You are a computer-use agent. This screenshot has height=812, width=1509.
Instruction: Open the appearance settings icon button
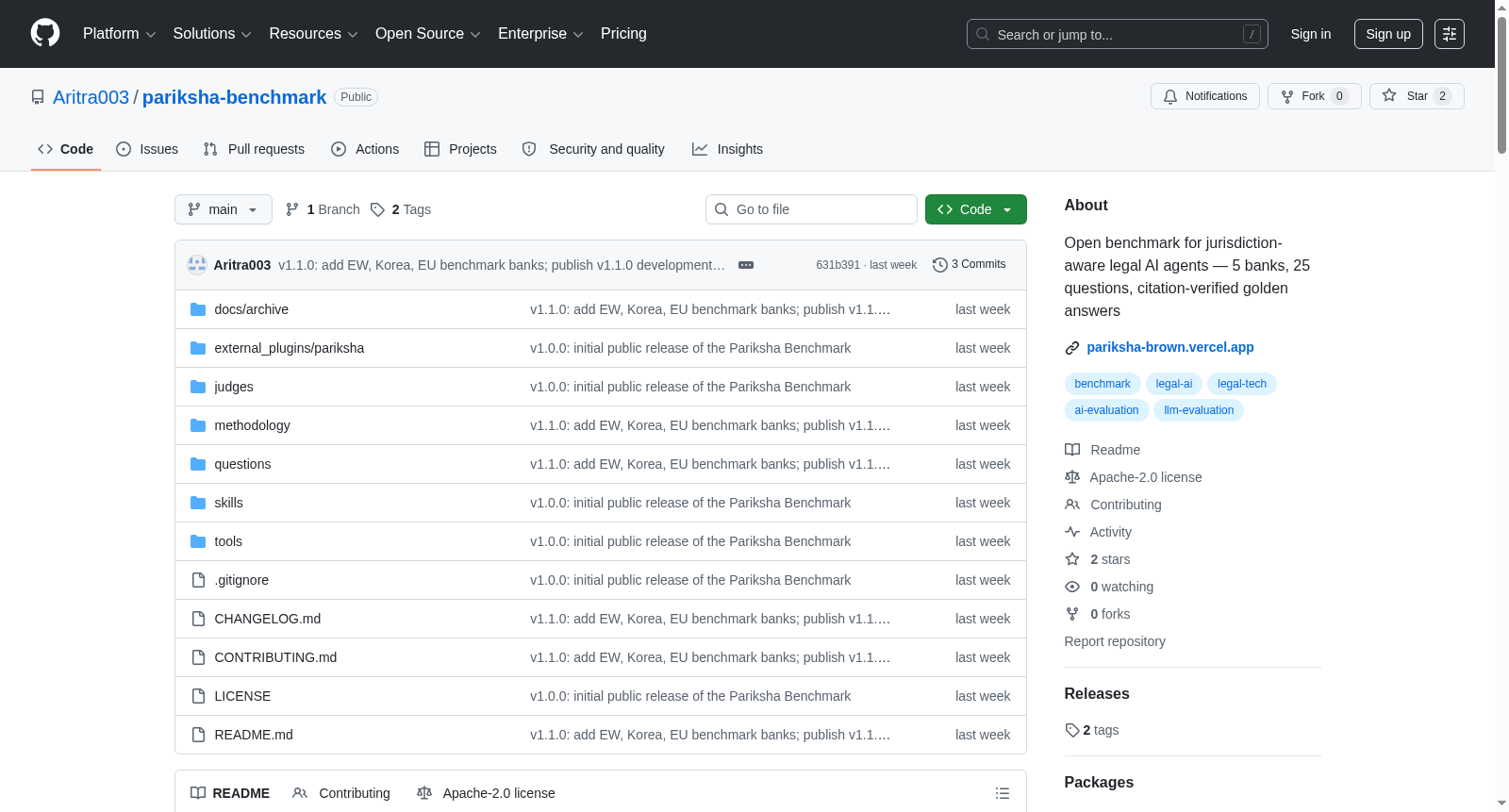coord(1450,34)
